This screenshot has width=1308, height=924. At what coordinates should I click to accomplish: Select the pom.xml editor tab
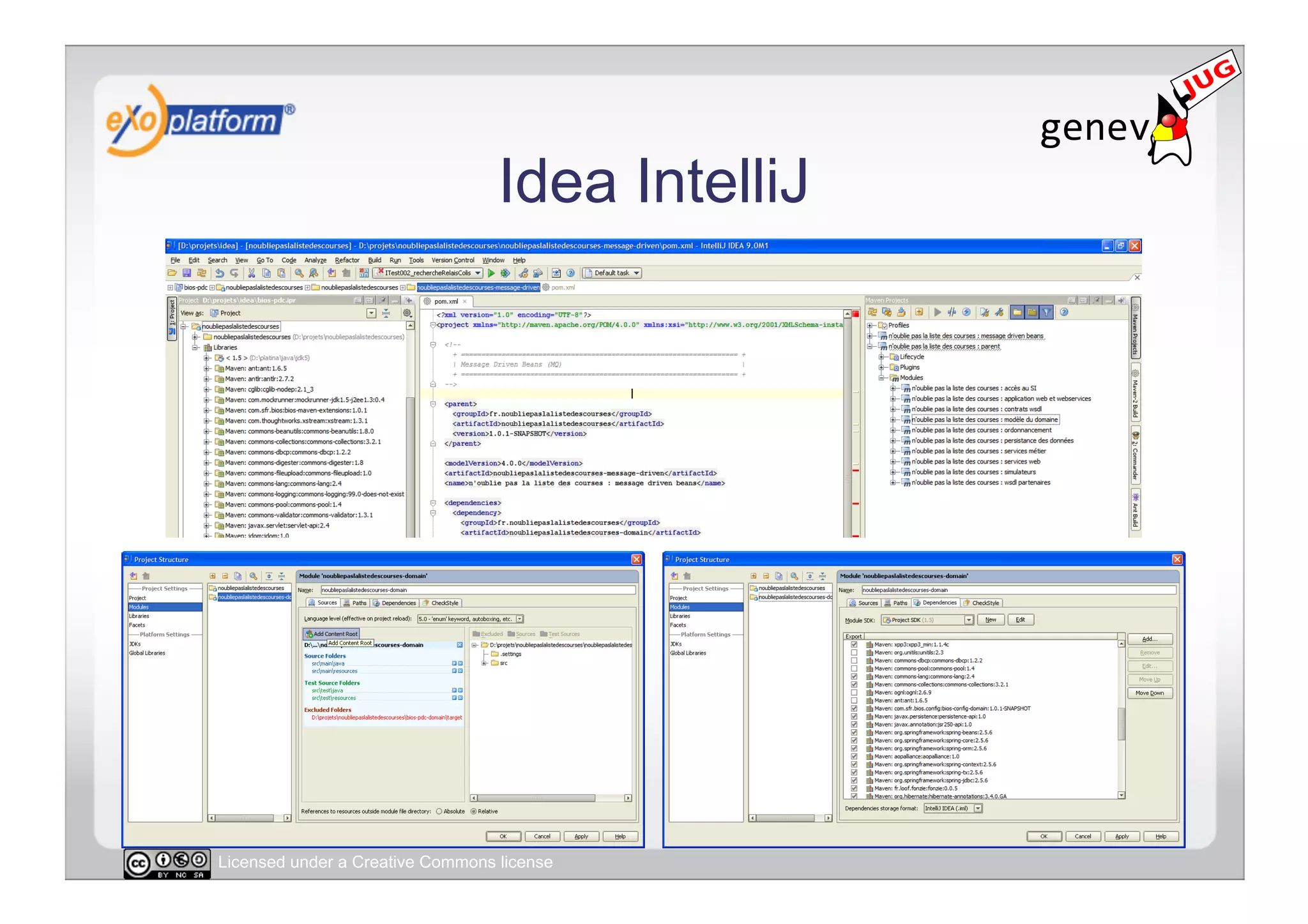click(446, 301)
